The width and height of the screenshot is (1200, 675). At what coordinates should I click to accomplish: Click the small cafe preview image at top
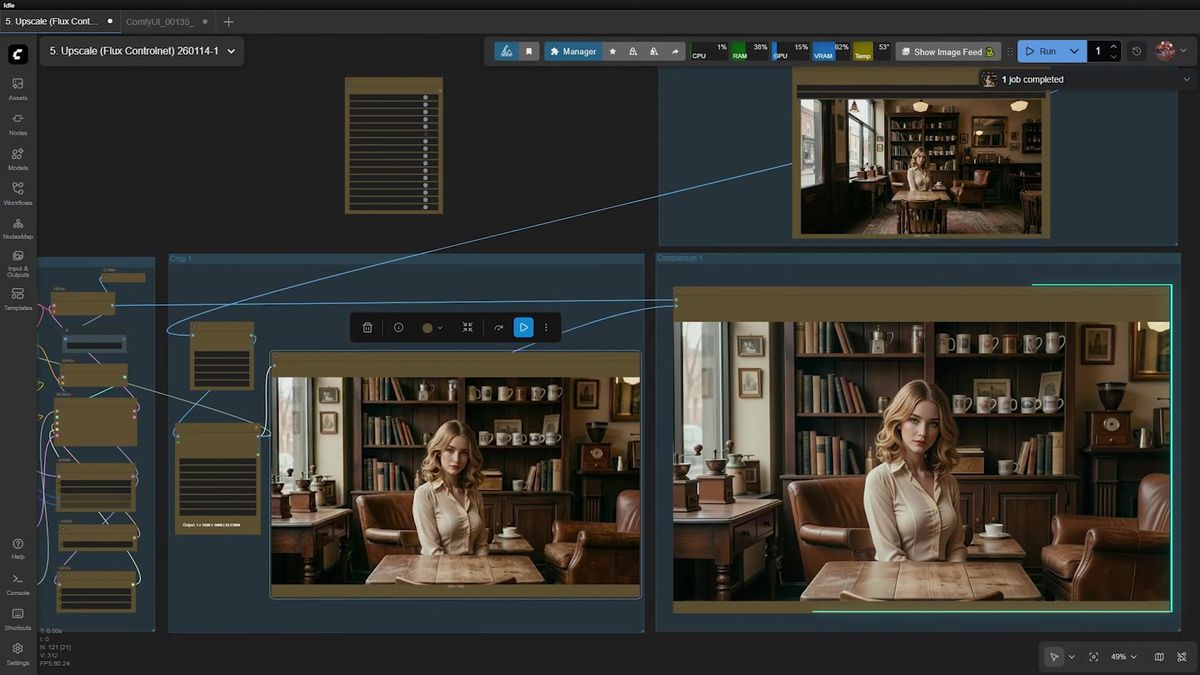[921, 166]
